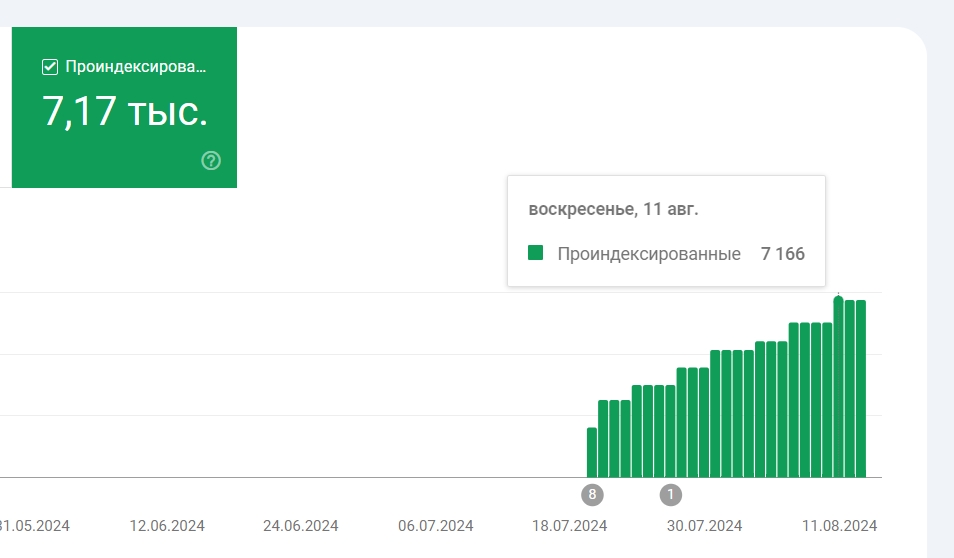Click the truncated Проиндексирова… card label
Screen dimensions: 954x558
[135, 67]
